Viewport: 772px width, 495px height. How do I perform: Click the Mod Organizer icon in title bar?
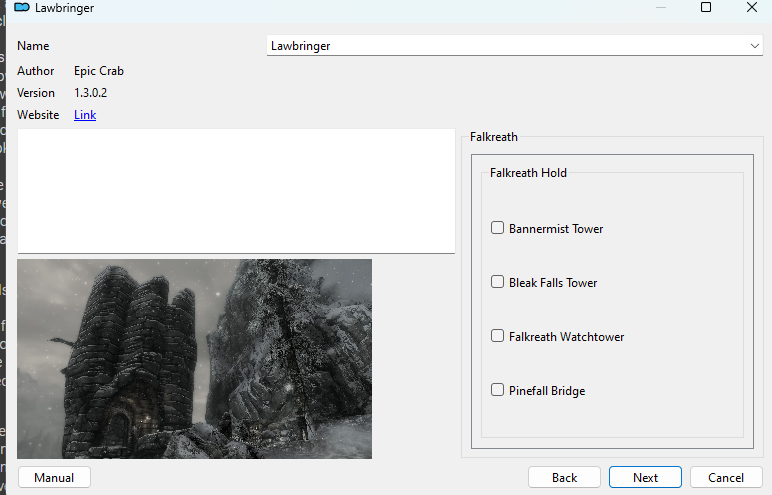tap(22, 7)
